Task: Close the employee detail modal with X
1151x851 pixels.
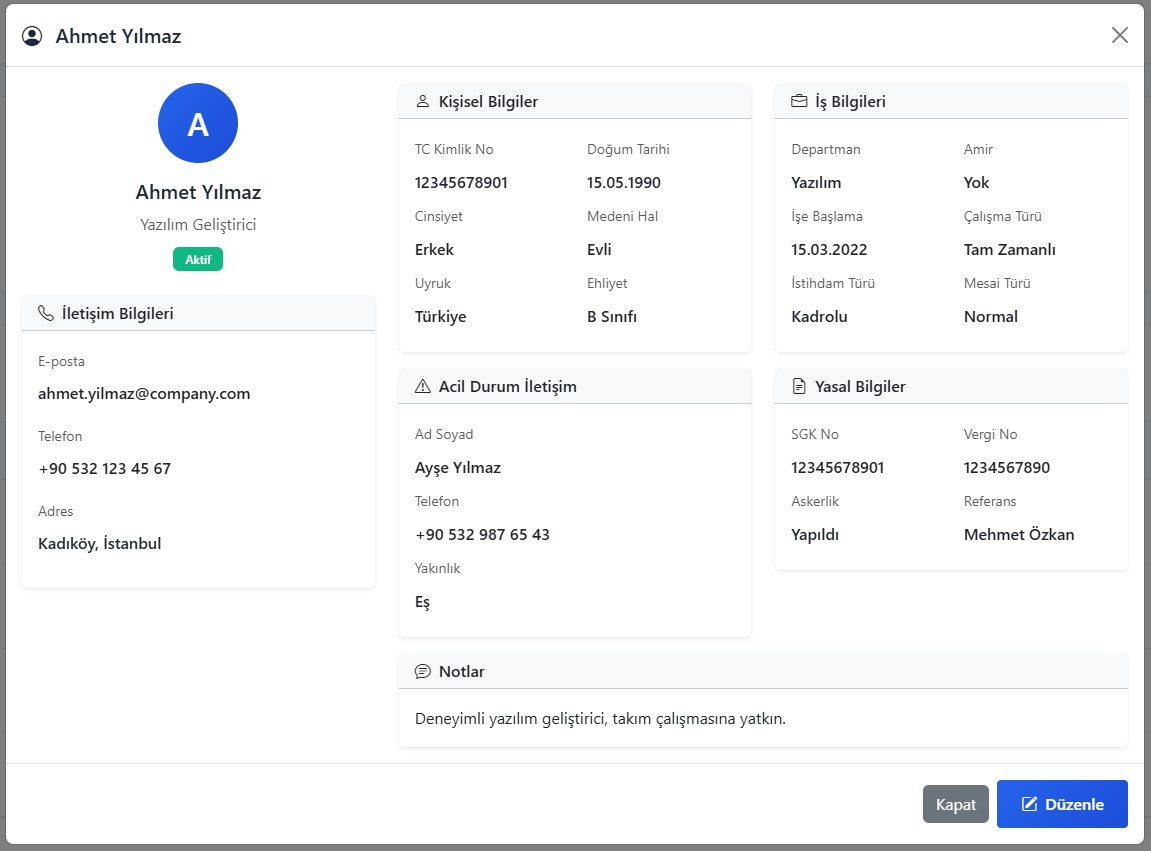Action: [1120, 36]
